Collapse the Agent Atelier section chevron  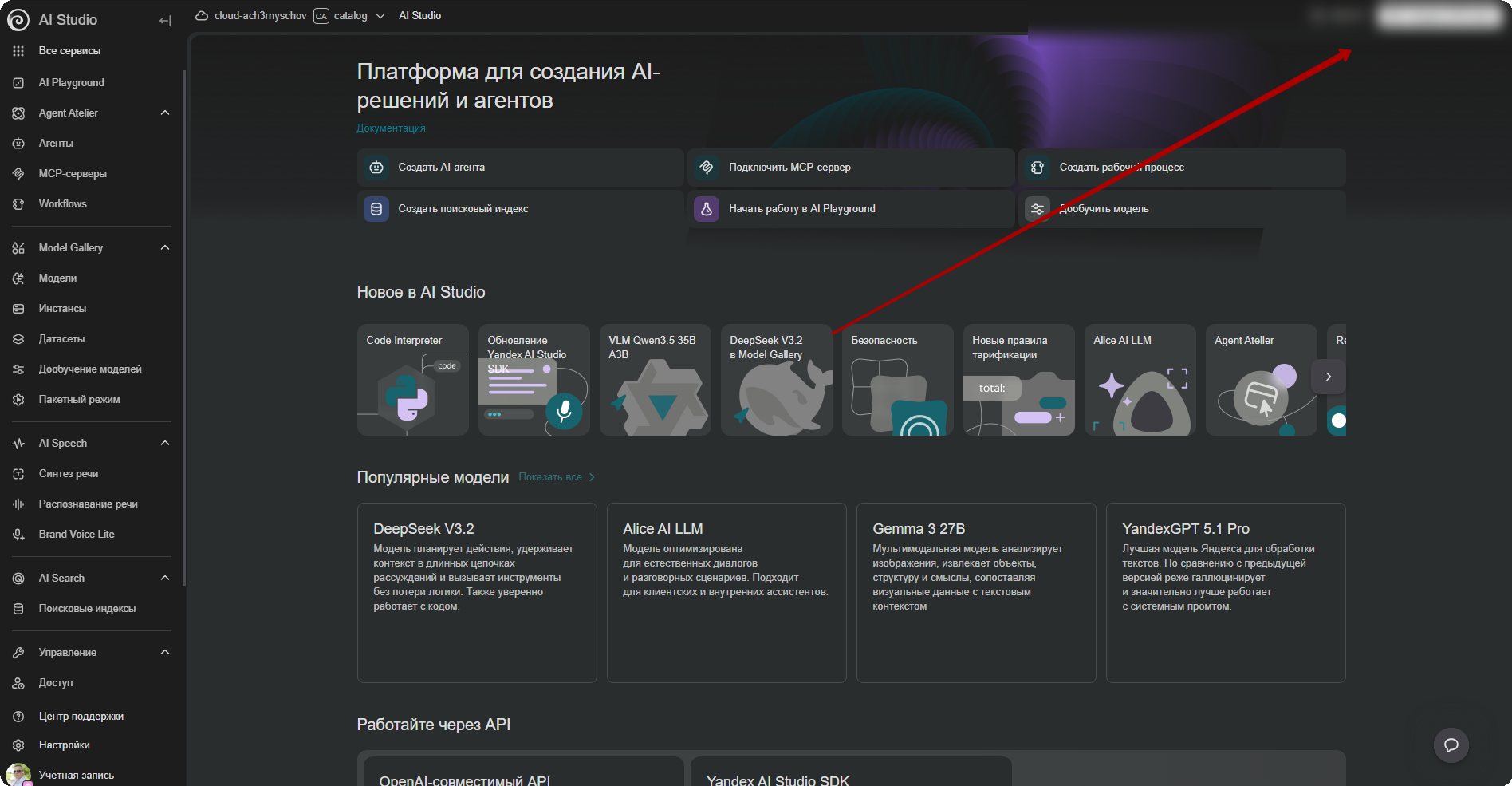(x=165, y=113)
